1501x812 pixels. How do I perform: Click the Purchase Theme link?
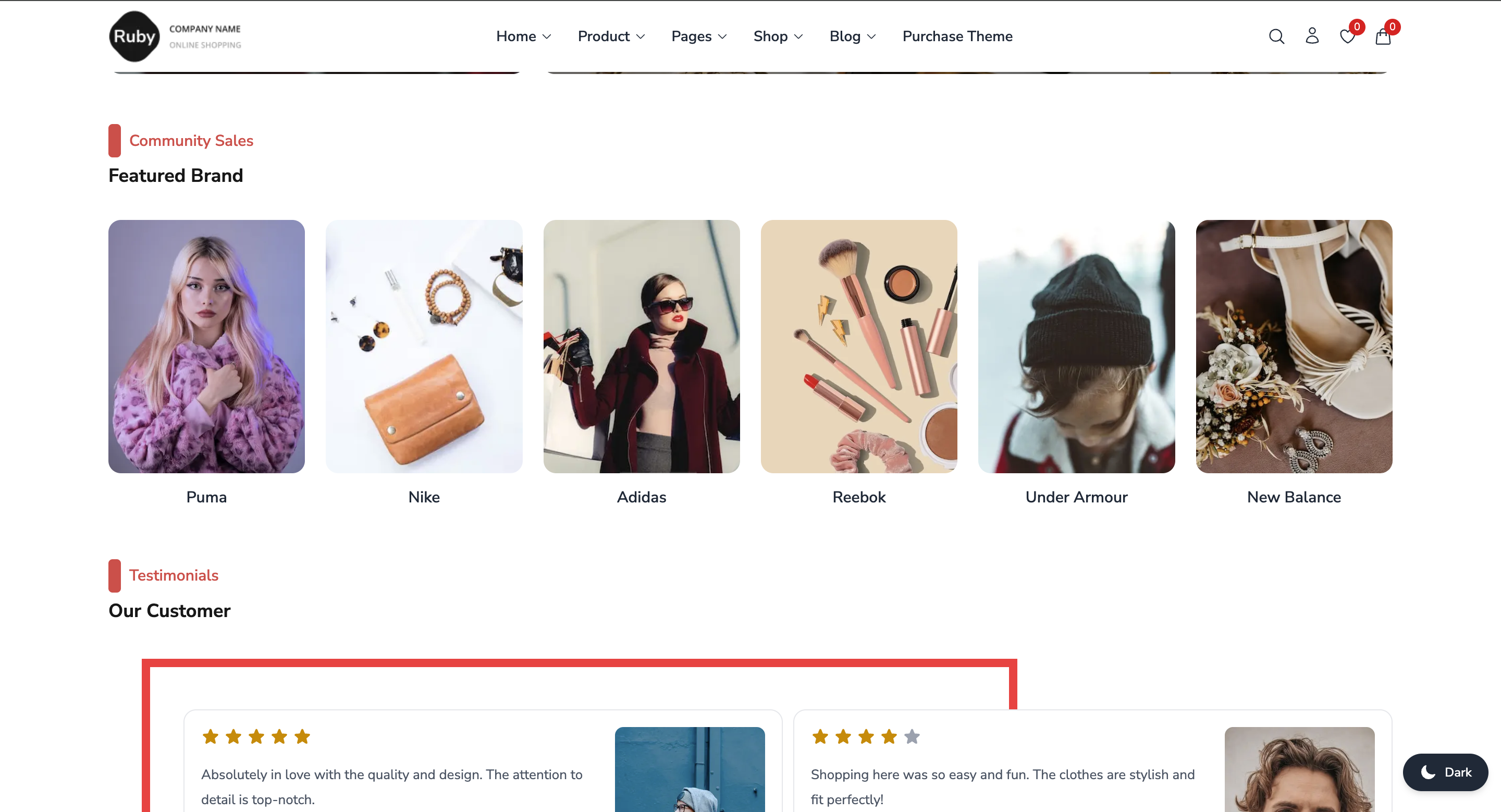957,36
